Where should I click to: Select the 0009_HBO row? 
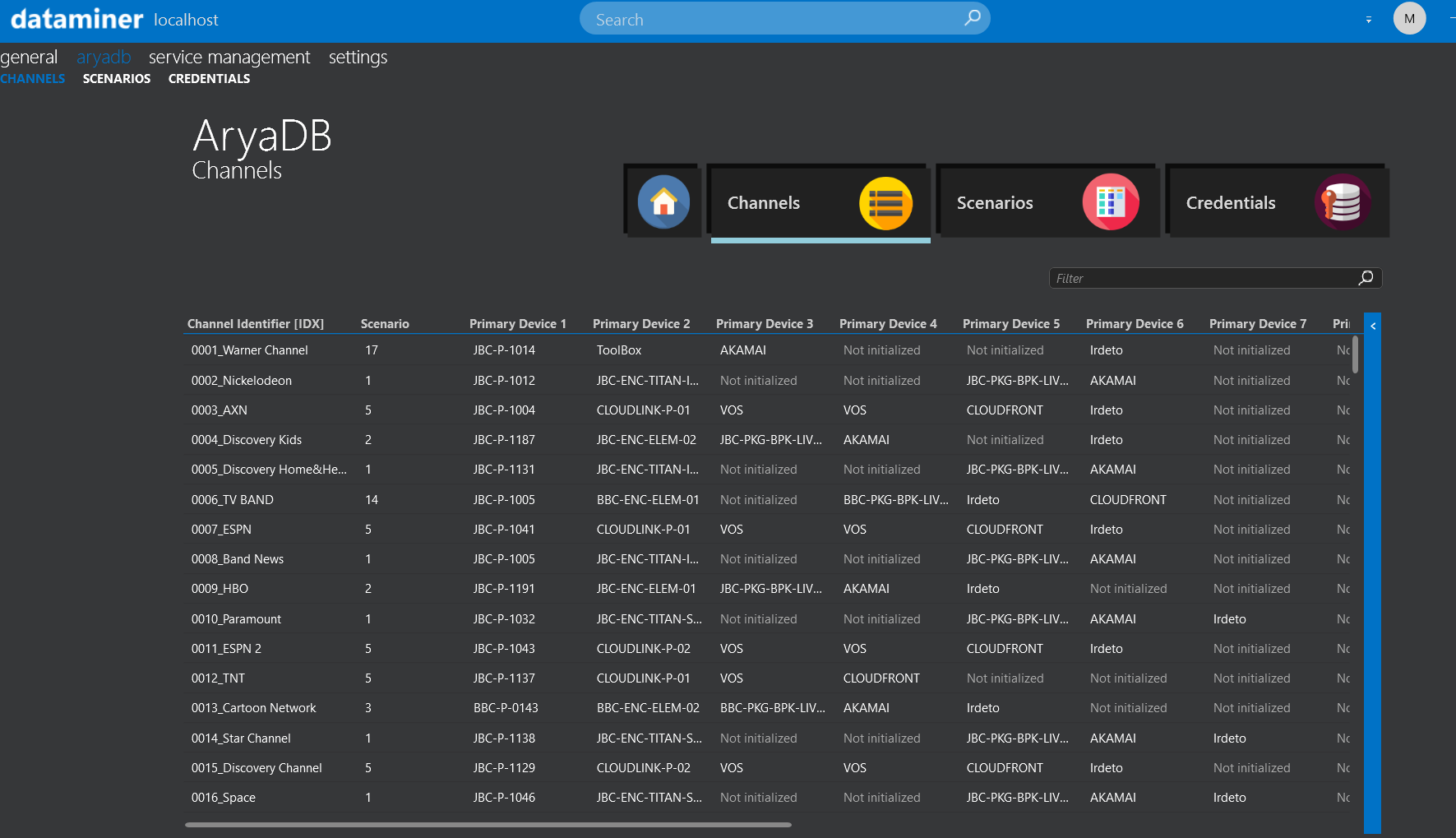pyautogui.click(x=768, y=589)
